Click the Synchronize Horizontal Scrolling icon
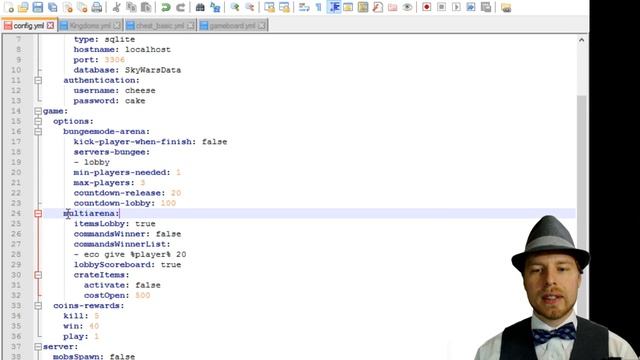The image size is (640, 360). [x=284, y=7]
